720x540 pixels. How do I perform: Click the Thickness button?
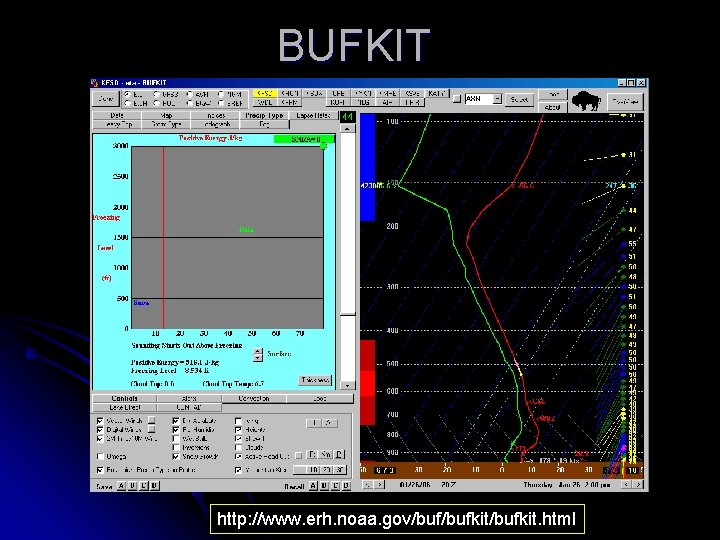(x=315, y=380)
